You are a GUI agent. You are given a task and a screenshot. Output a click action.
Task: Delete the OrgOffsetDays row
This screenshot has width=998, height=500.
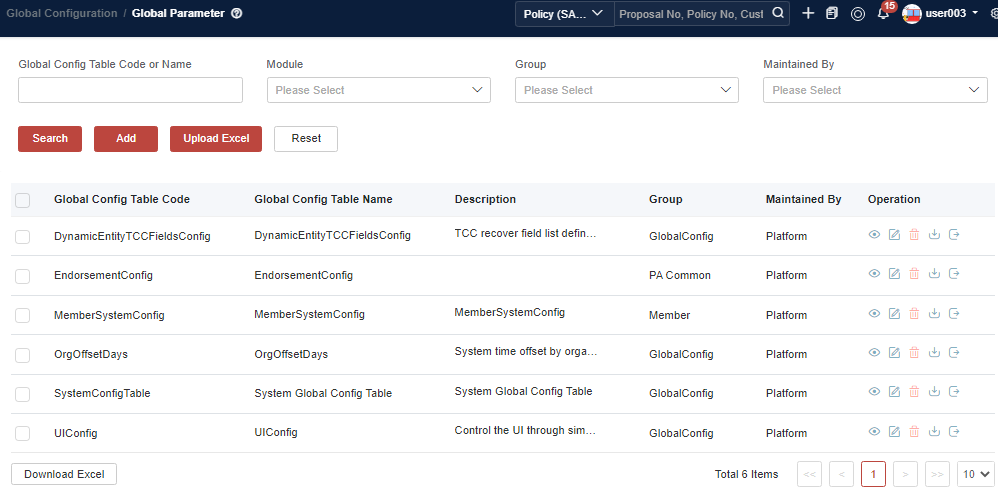tap(914, 352)
